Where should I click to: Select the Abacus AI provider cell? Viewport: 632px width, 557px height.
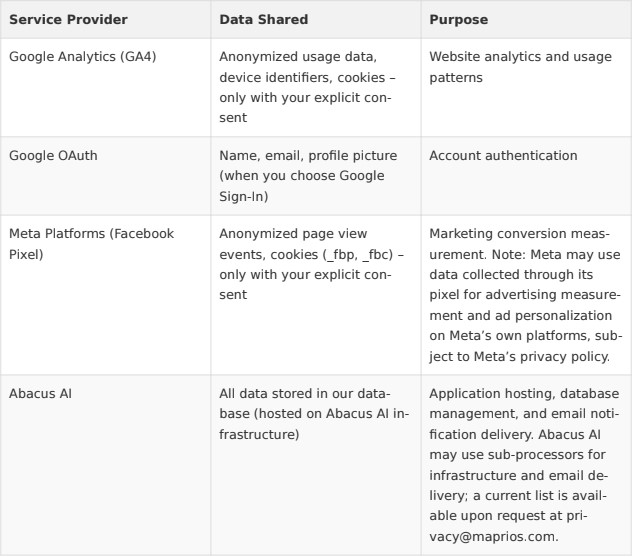[106, 465]
